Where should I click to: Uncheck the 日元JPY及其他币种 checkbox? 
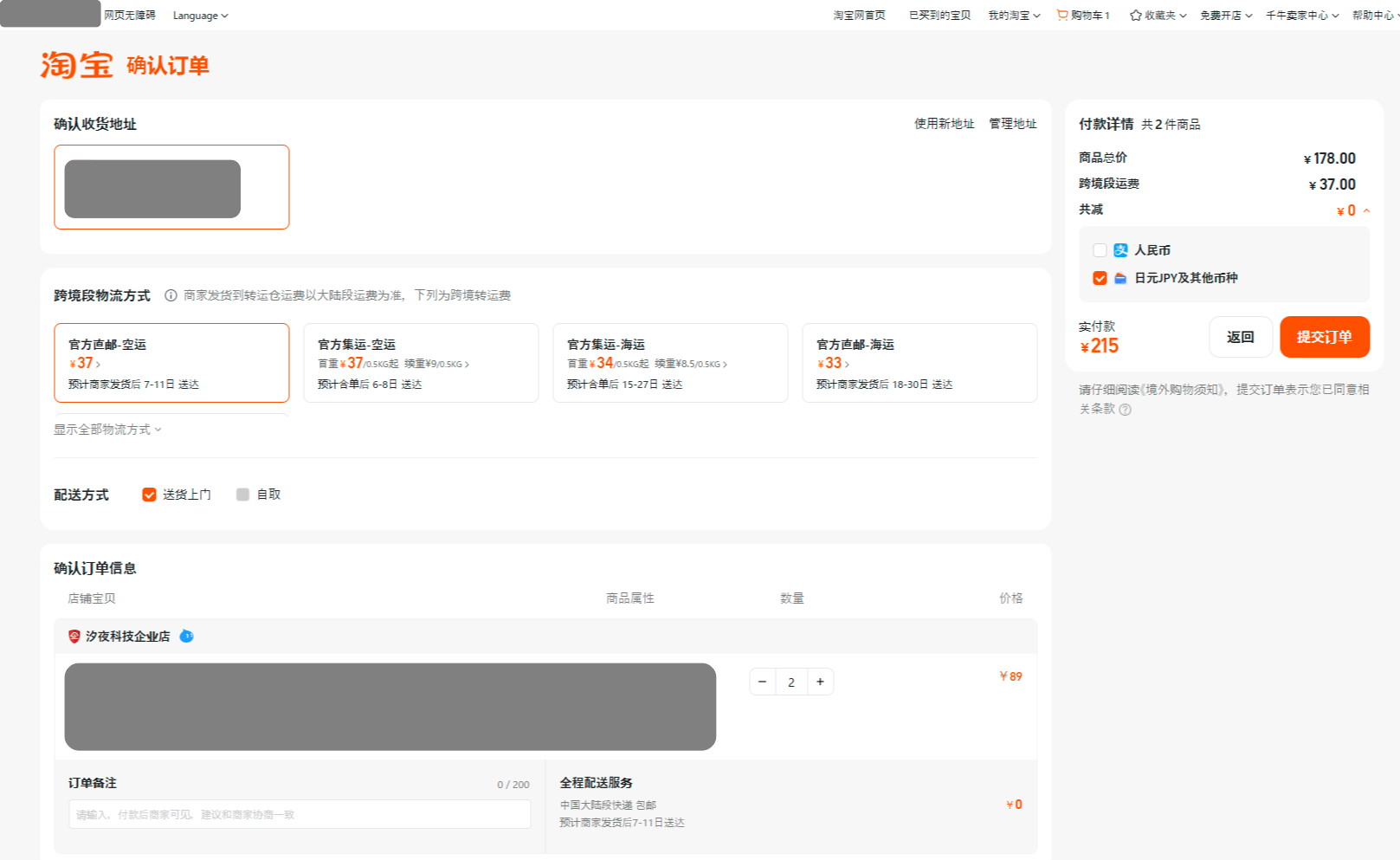1100,278
